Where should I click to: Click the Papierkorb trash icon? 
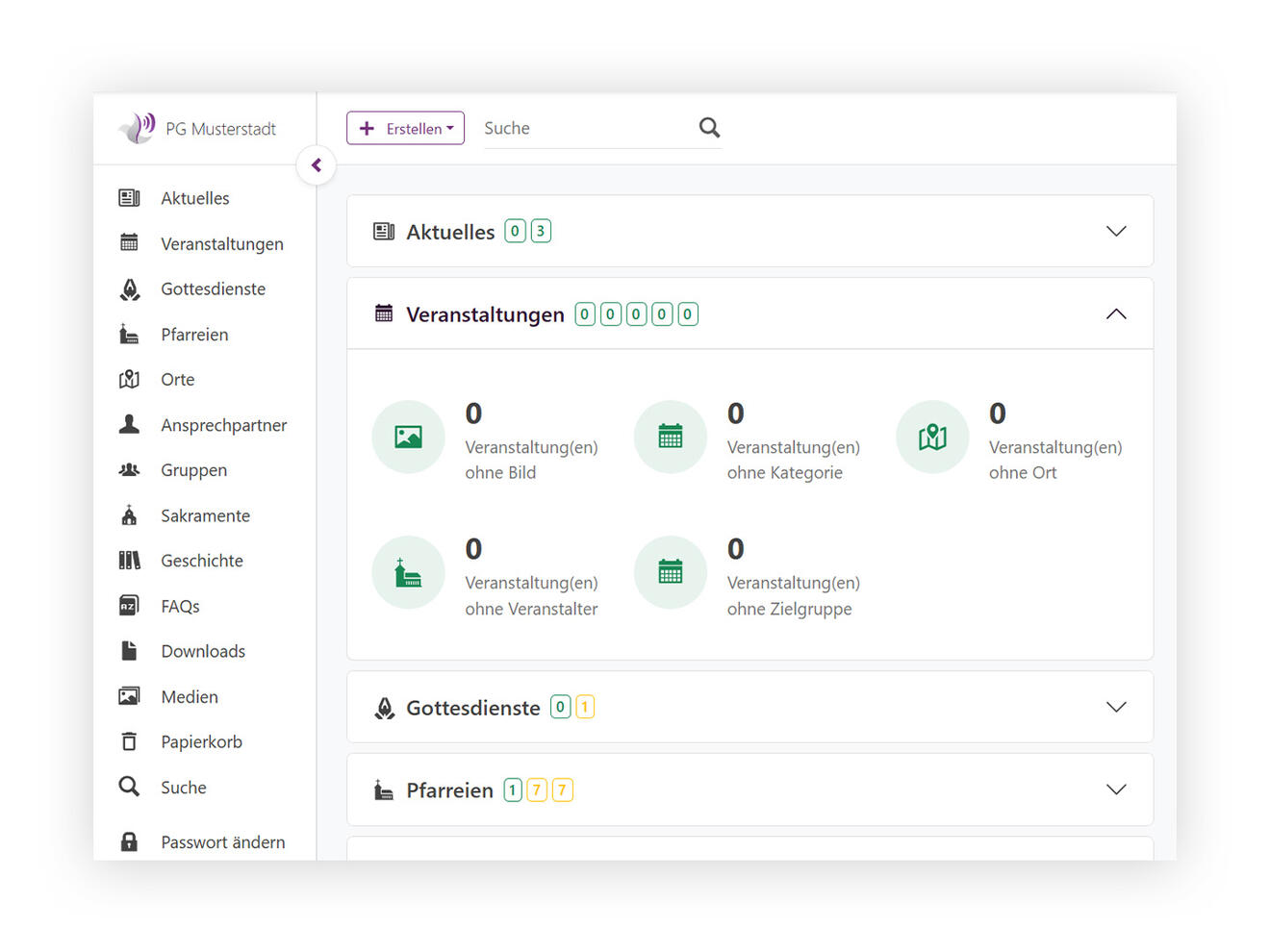pyautogui.click(x=129, y=741)
